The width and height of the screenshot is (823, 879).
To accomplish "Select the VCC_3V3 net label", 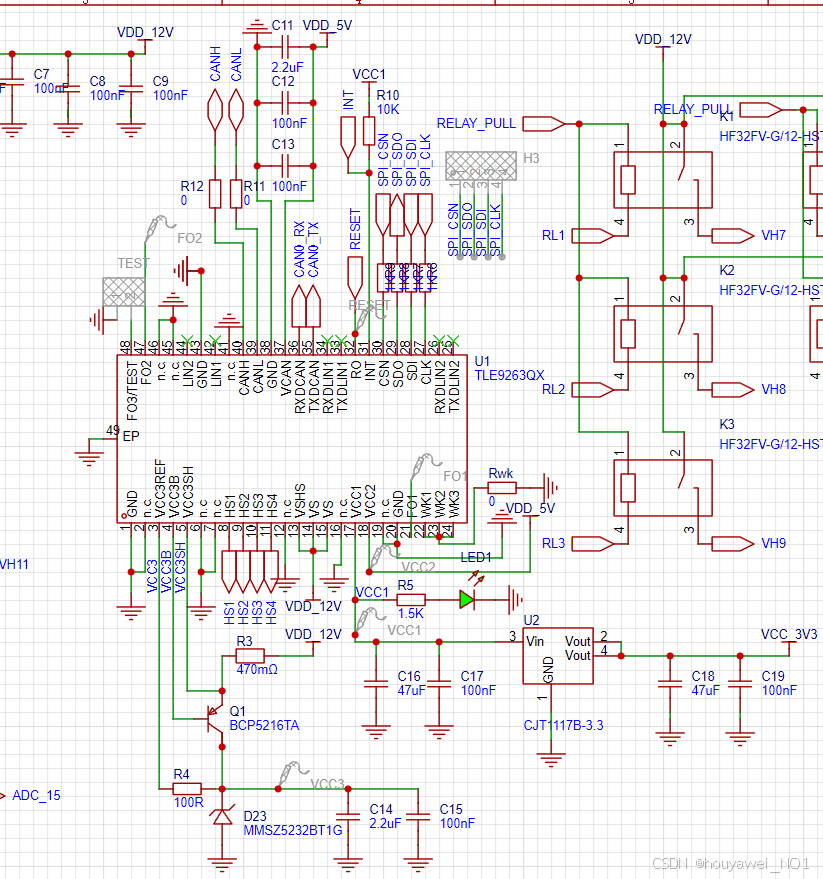I will [x=789, y=634].
